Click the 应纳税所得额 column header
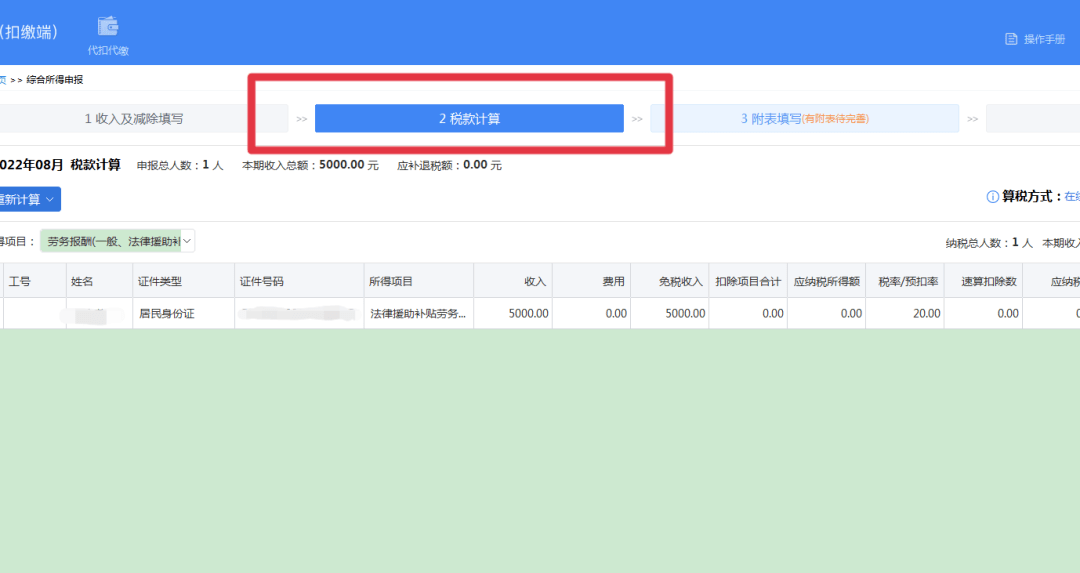This screenshot has width=1080, height=573. tap(826, 281)
